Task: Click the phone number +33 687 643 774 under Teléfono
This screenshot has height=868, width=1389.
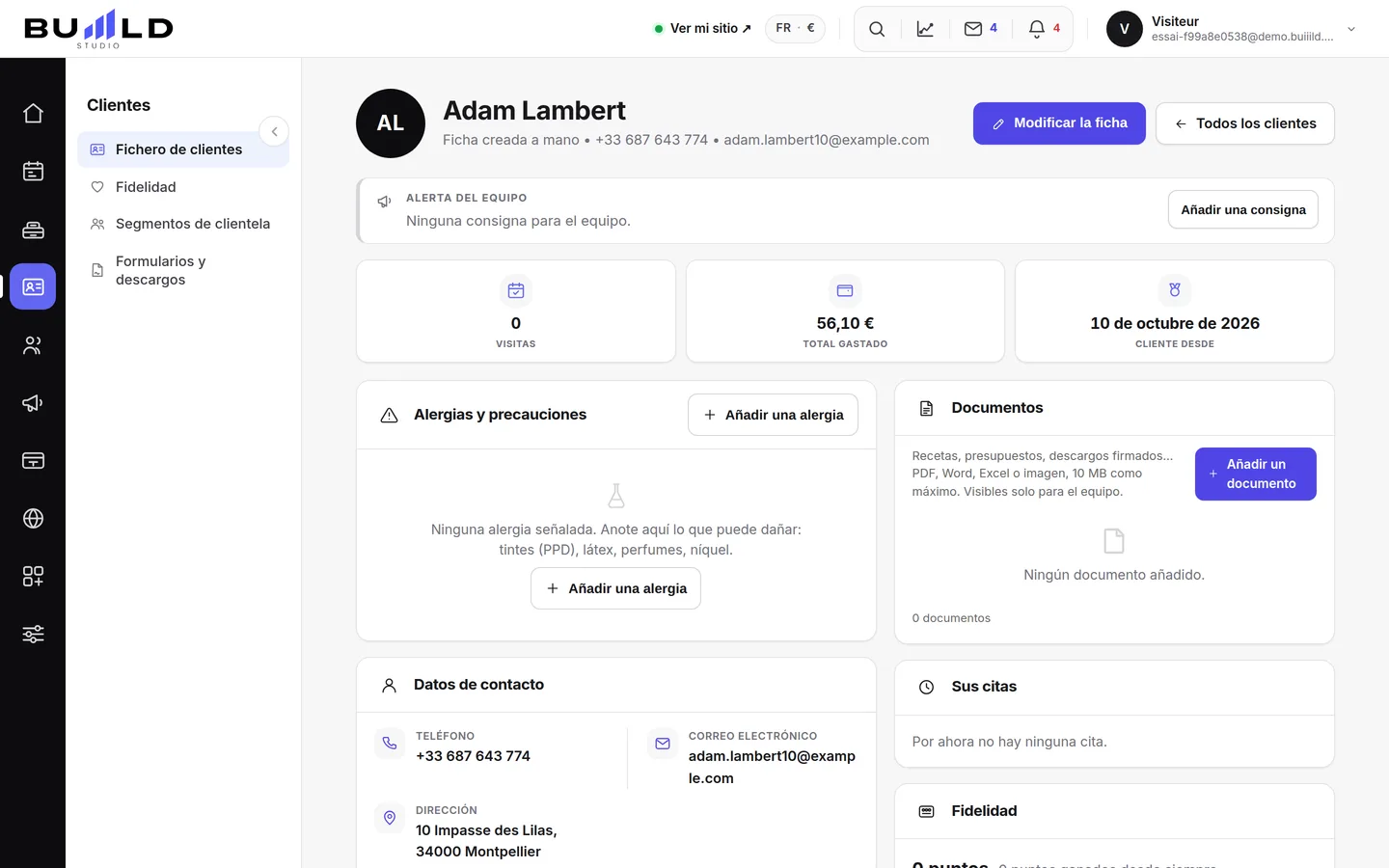Action: pyautogui.click(x=473, y=756)
